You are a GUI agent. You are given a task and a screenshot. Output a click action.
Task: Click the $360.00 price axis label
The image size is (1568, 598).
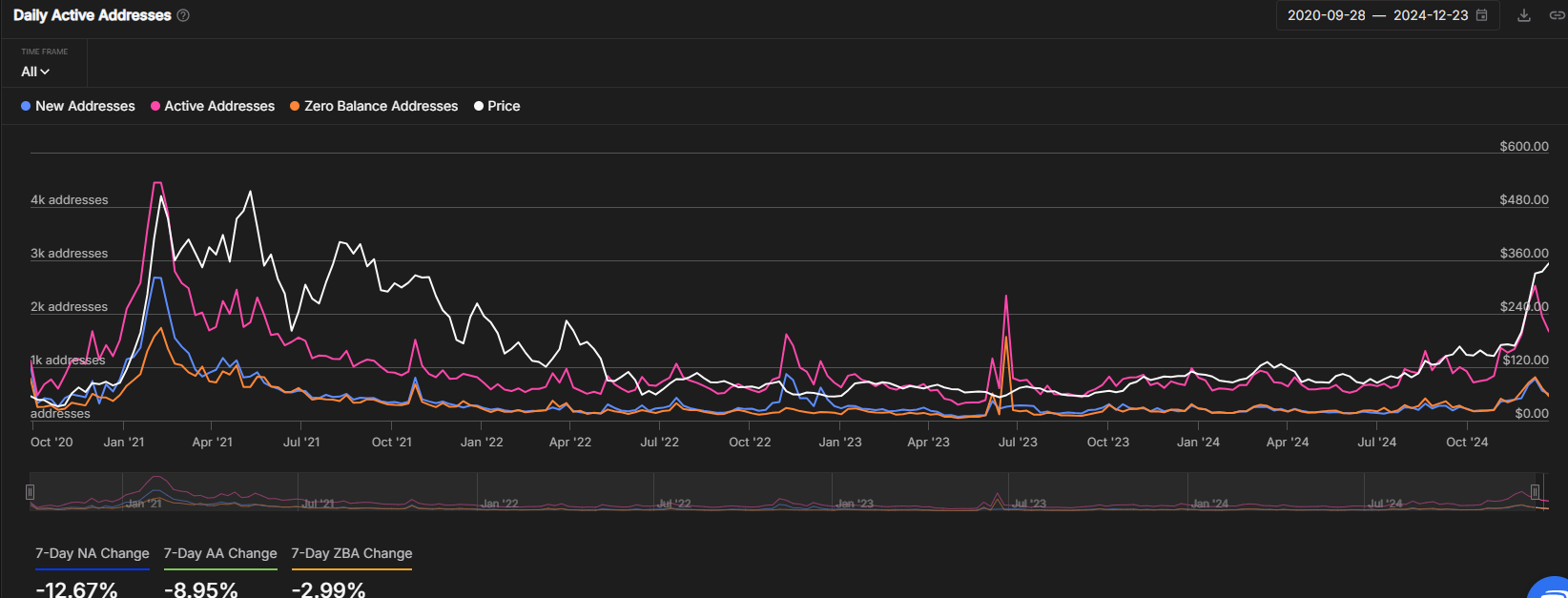1524,253
